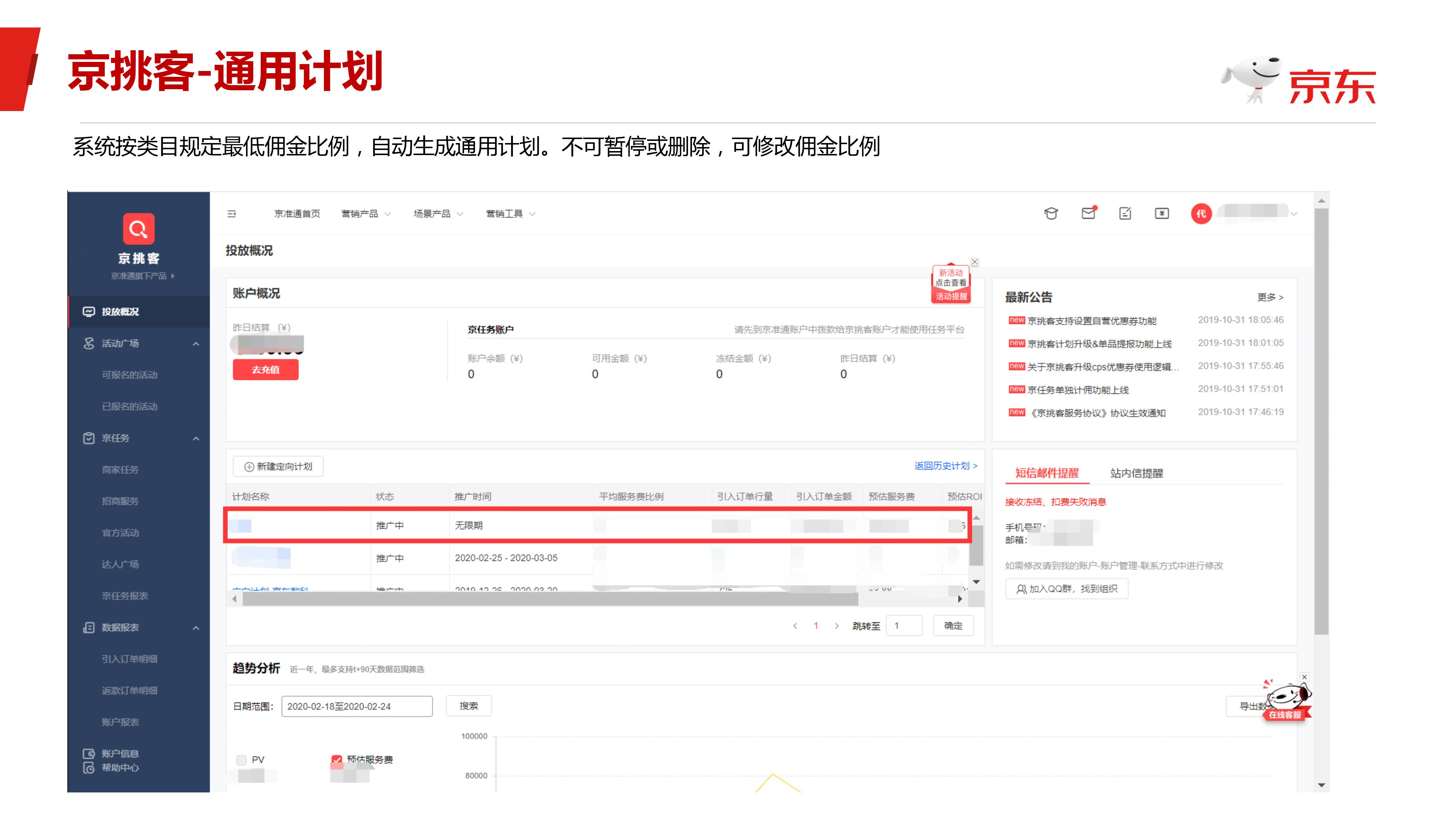Image resolution: width=1456 pixels, height=819 pixels.
Task: Click the 活动广场 sidebar icon
Action: point(89,343)
